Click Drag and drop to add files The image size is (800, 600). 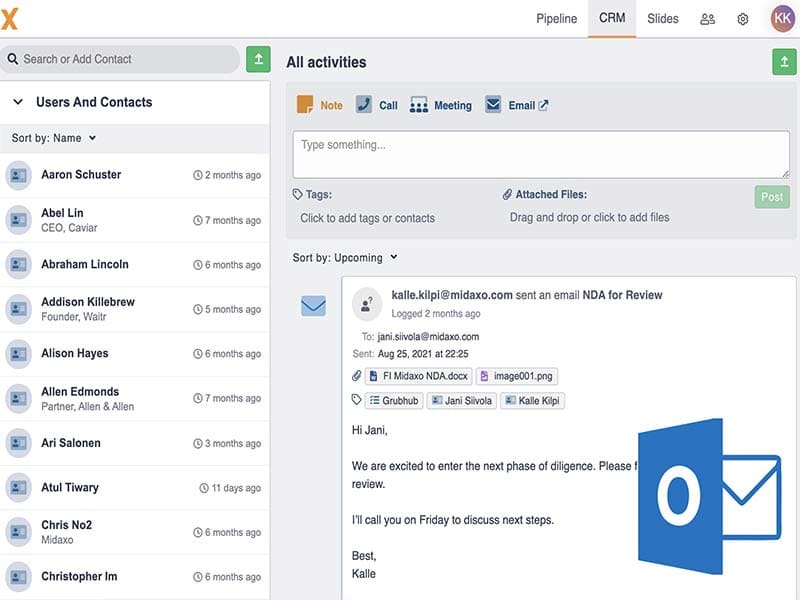[589, 218]
